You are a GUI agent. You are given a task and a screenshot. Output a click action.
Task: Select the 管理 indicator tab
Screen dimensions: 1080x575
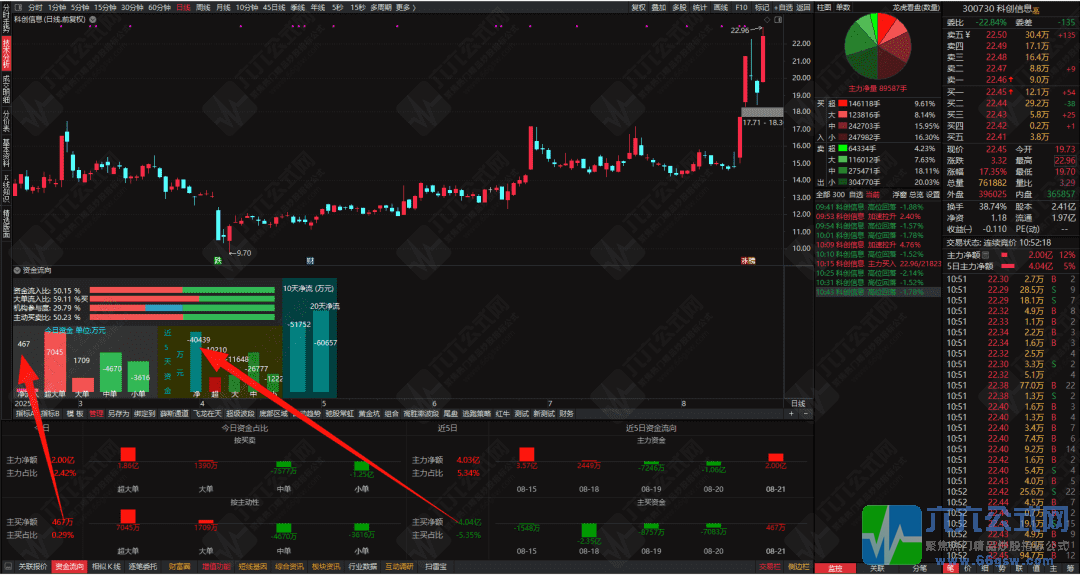coord(96,414)
